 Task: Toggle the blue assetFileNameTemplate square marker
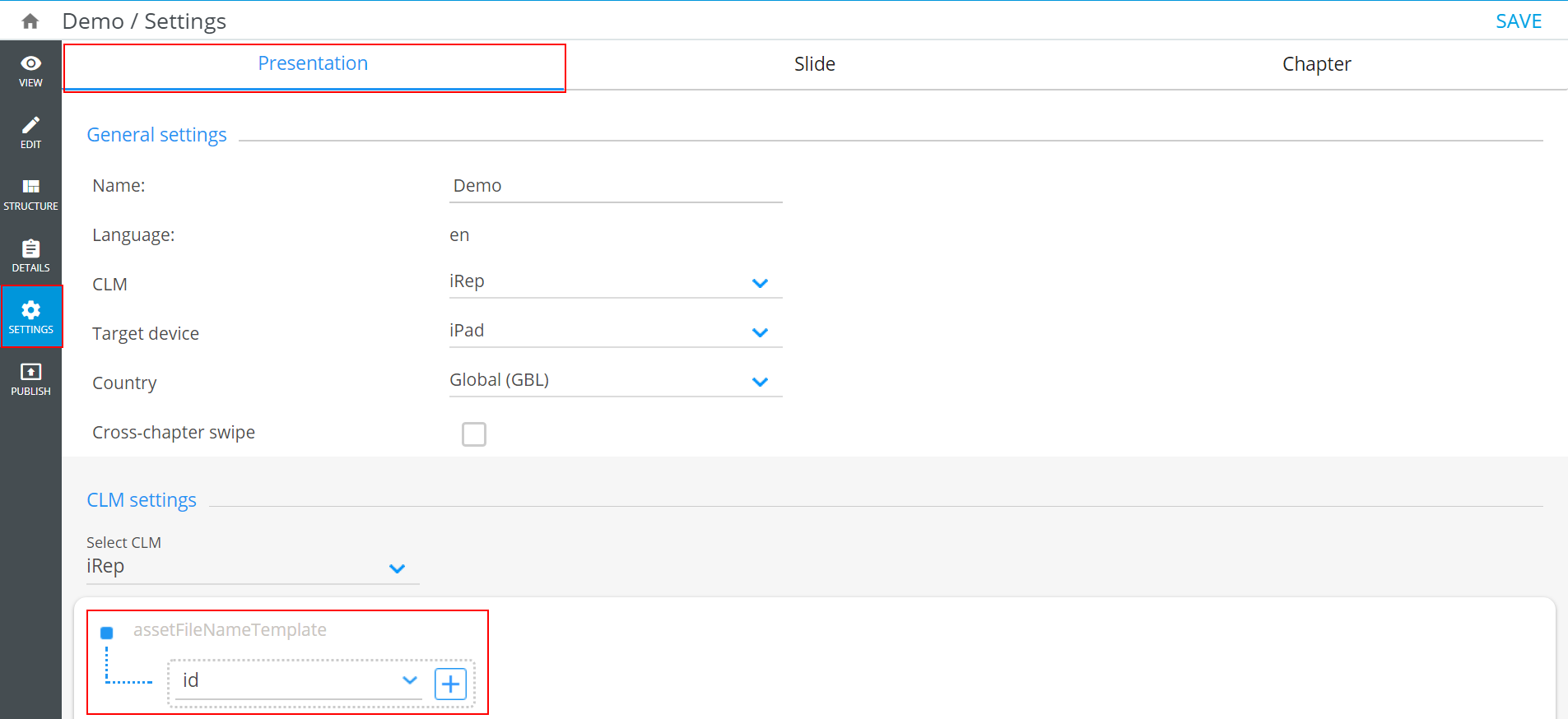point(107,633)
